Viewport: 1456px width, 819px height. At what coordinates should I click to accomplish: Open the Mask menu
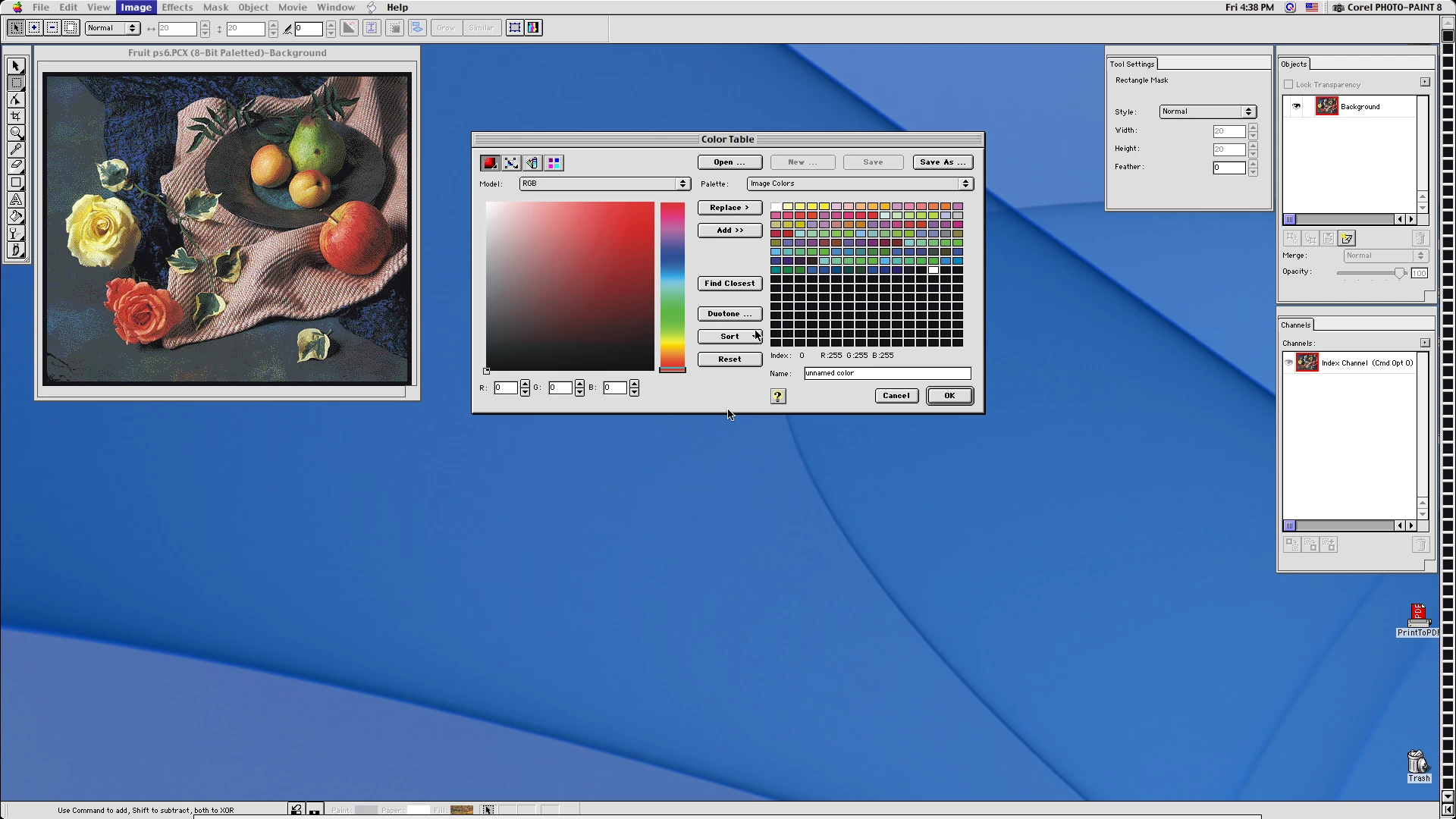215,8
